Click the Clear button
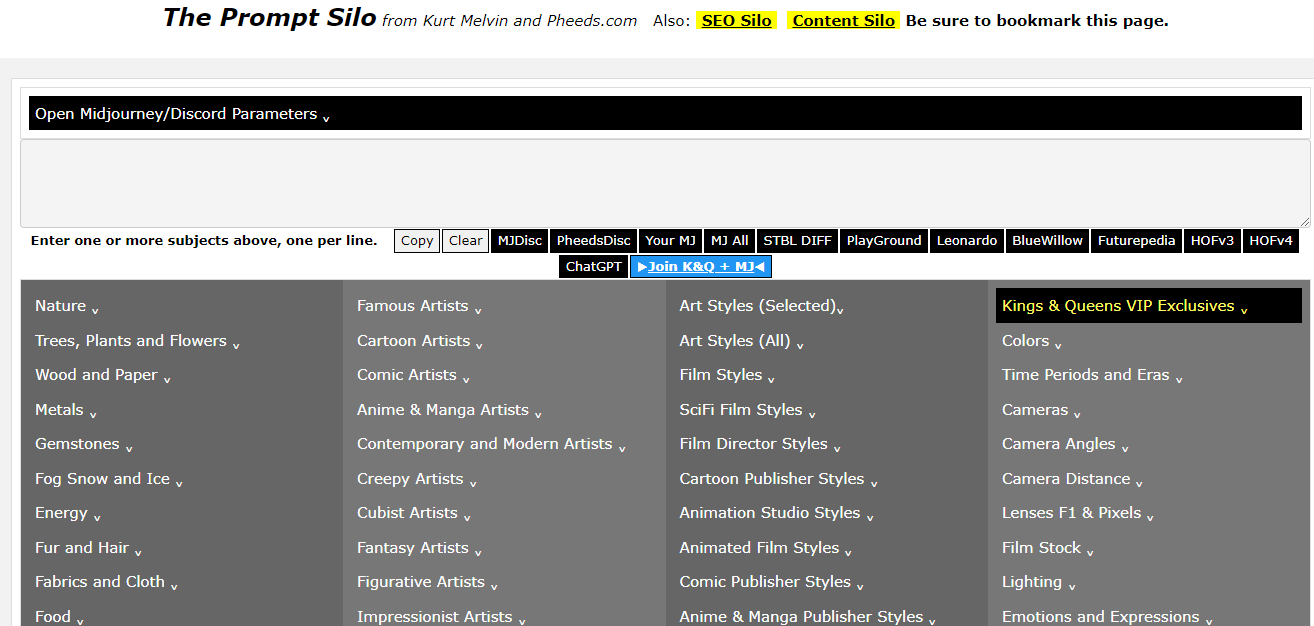1314x626 pixels. coord(465,240)
